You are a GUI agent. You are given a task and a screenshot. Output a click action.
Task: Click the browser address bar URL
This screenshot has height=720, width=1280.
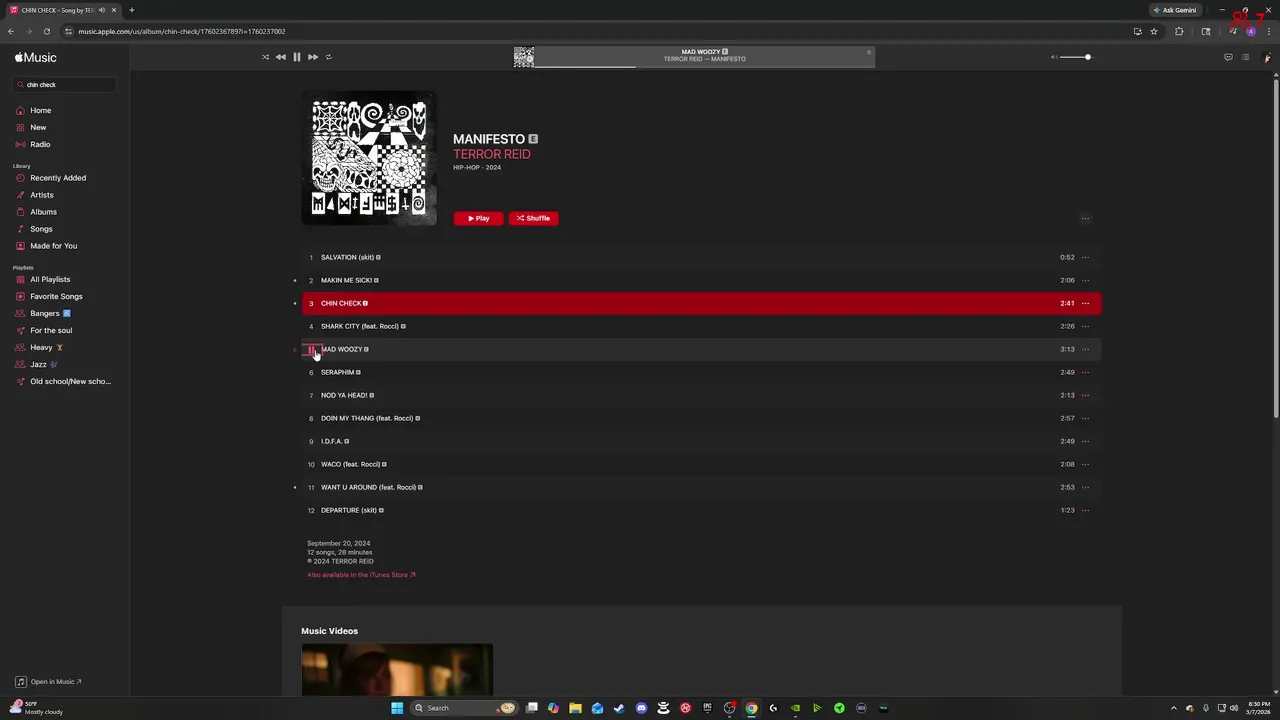[181, 31]
